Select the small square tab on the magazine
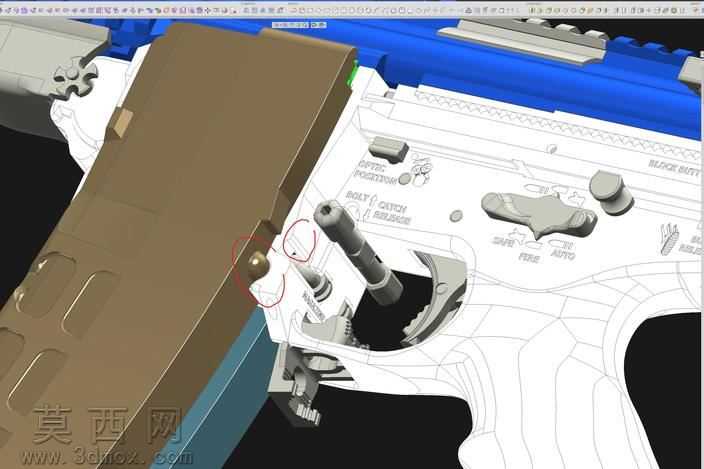The image size is (704, 469). coord(120,123)
